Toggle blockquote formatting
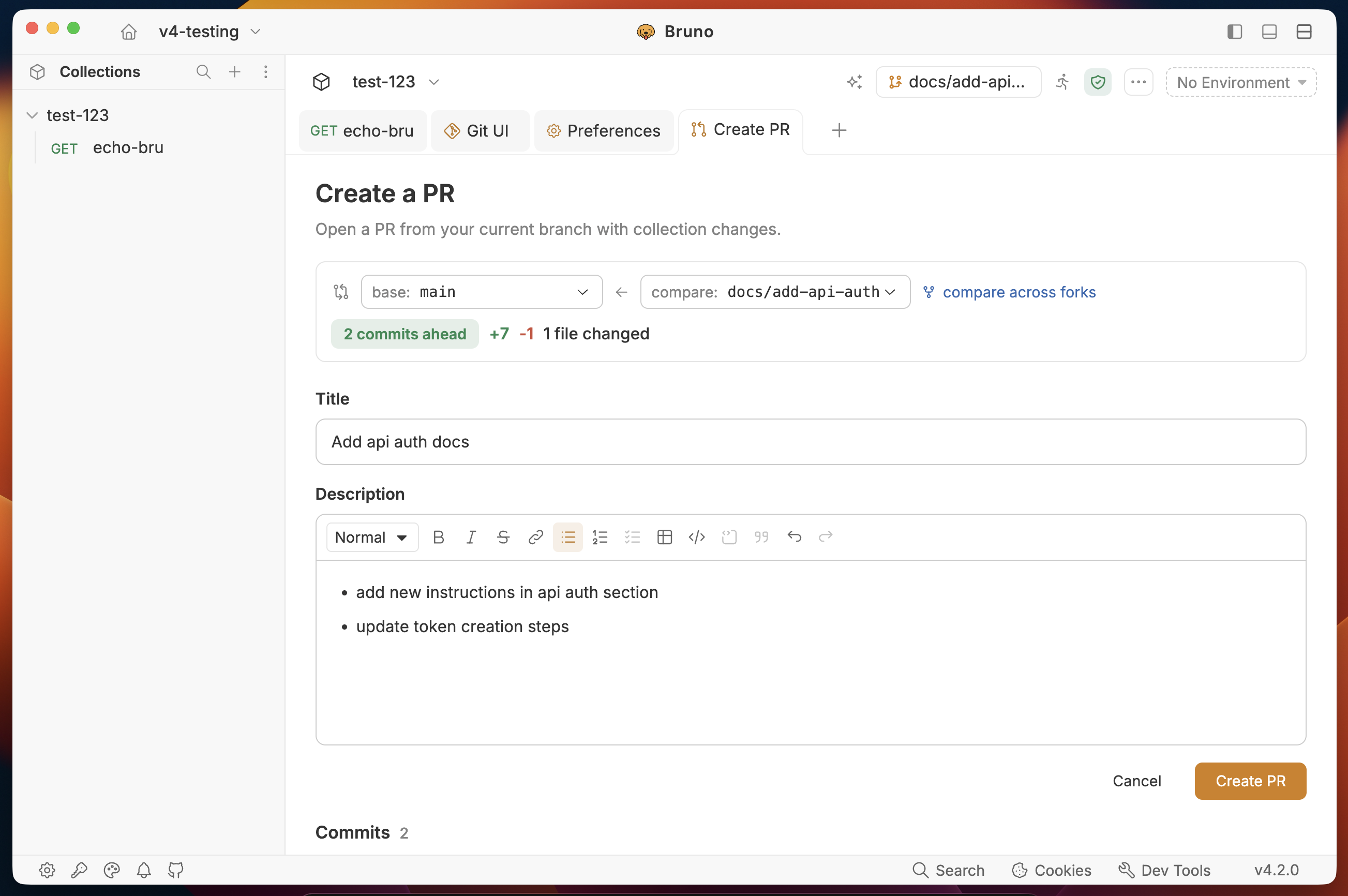 761,537
